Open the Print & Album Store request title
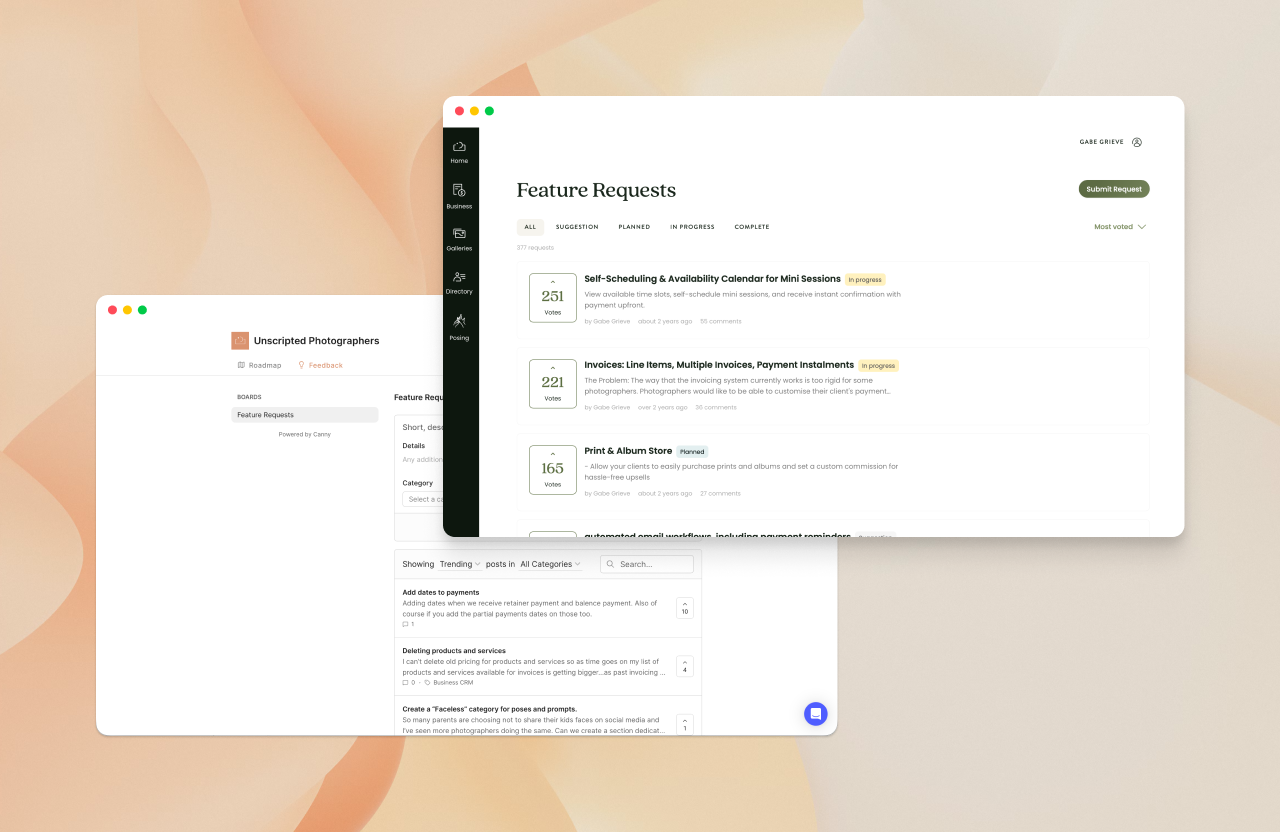The width and height of the screenshot is (1280, 832). [628, 451]
